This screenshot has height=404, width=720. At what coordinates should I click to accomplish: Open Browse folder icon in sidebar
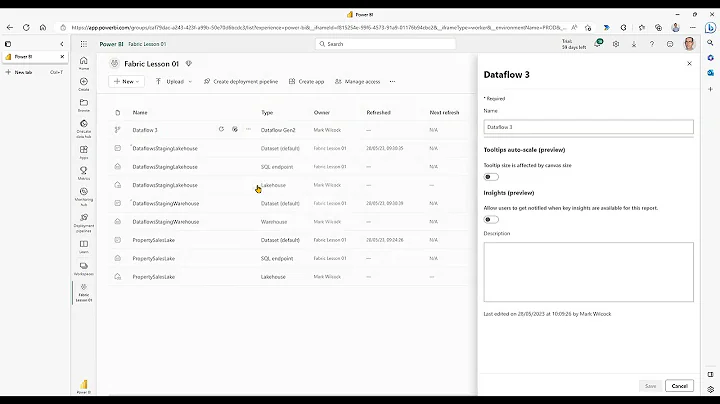click(84, 105)
